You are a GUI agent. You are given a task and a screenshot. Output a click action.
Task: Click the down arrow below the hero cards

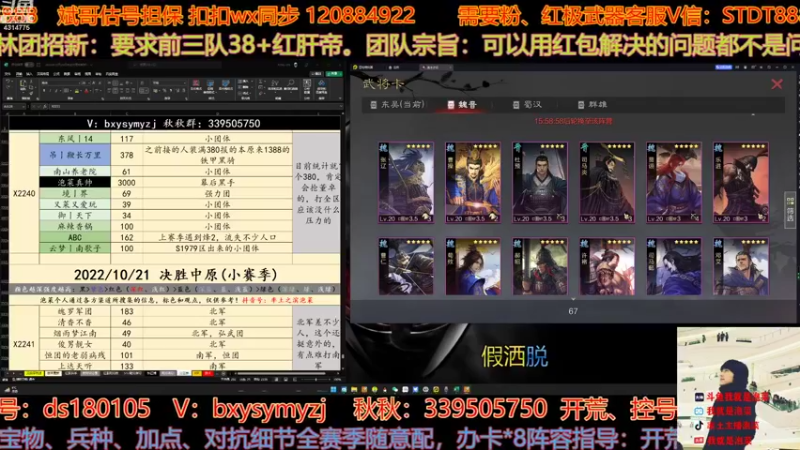point(573,299)
